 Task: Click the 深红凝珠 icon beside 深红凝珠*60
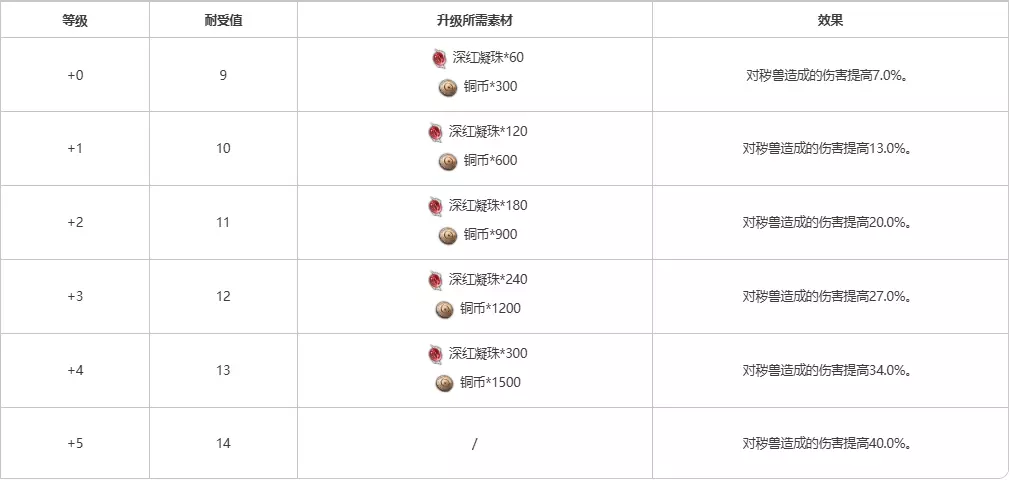point(438,58)
